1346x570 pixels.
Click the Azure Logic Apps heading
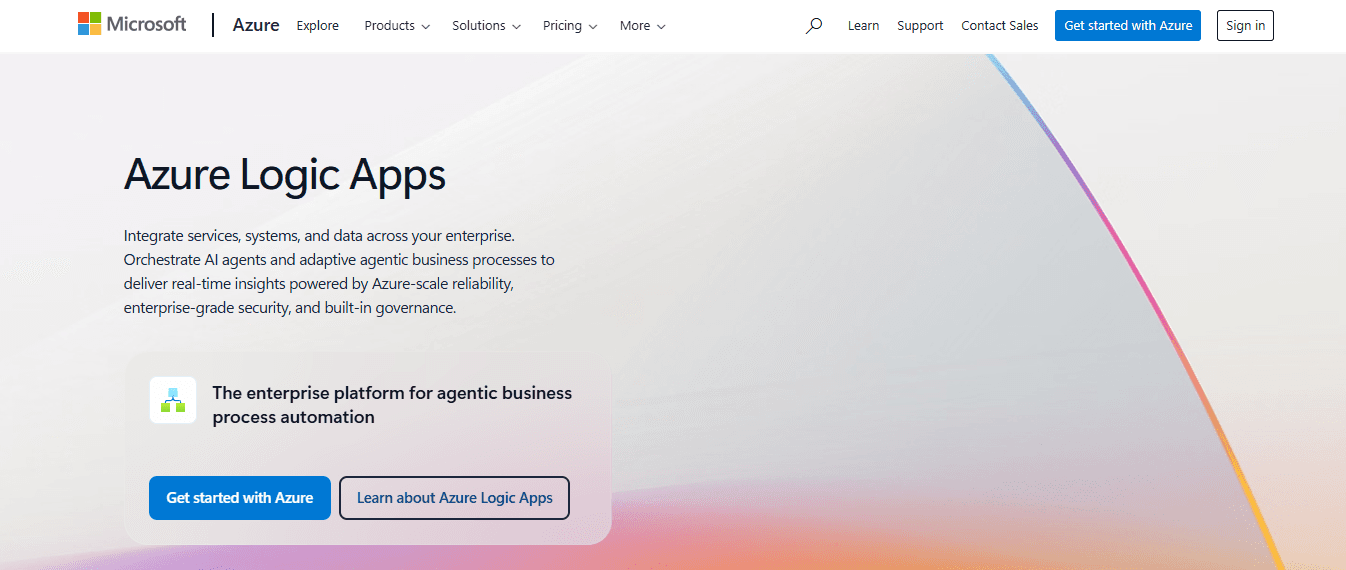click(285, 175)
